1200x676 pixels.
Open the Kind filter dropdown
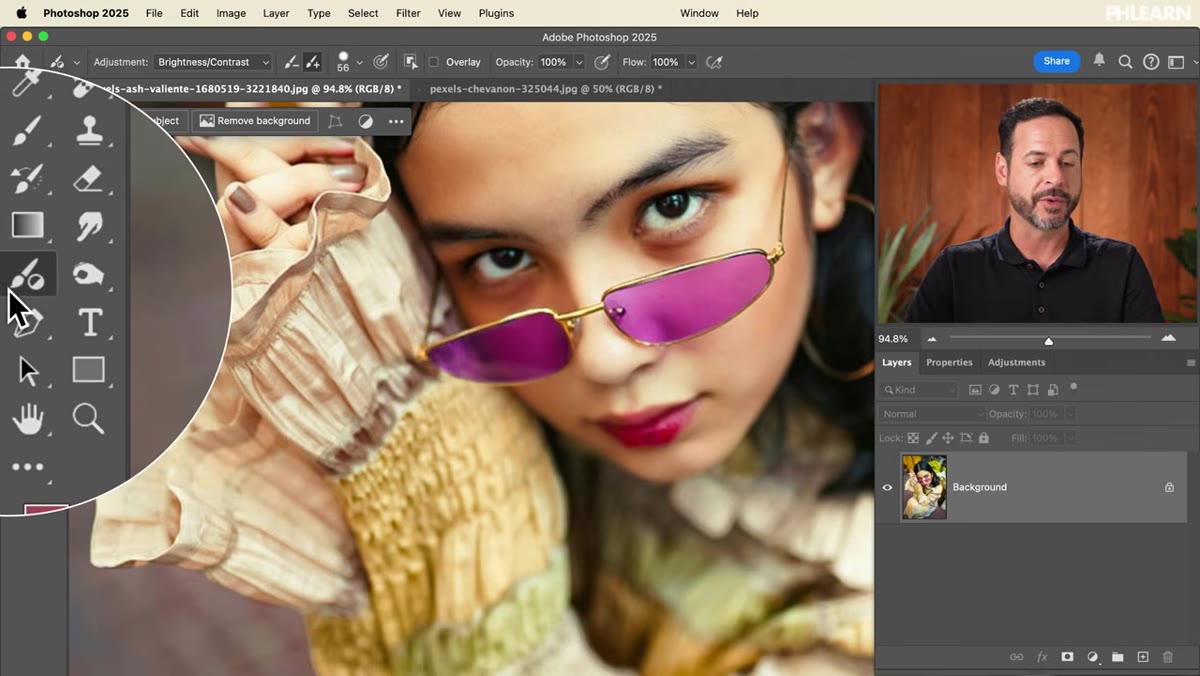pyautogui.click(x=918, y=390)
